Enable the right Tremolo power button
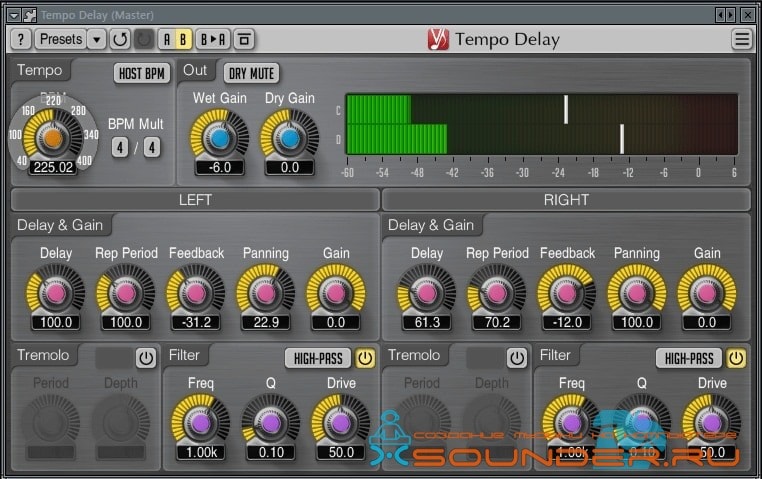Viewport: 762px width, 479px height. click(517, 358)
